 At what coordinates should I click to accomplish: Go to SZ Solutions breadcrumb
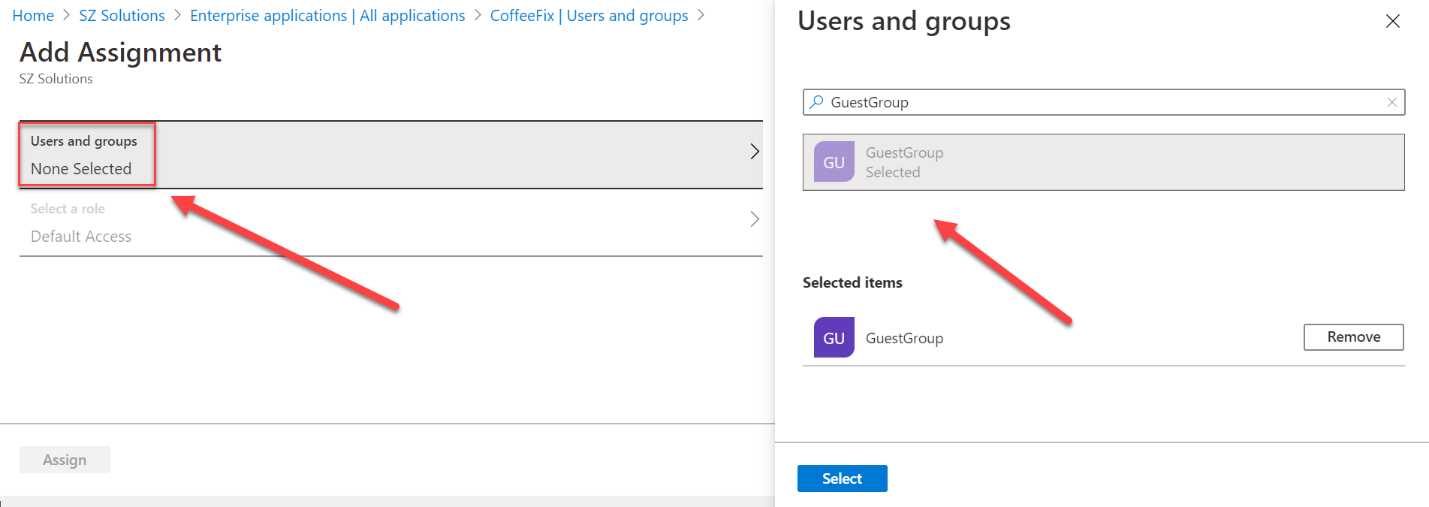[122, 16]
